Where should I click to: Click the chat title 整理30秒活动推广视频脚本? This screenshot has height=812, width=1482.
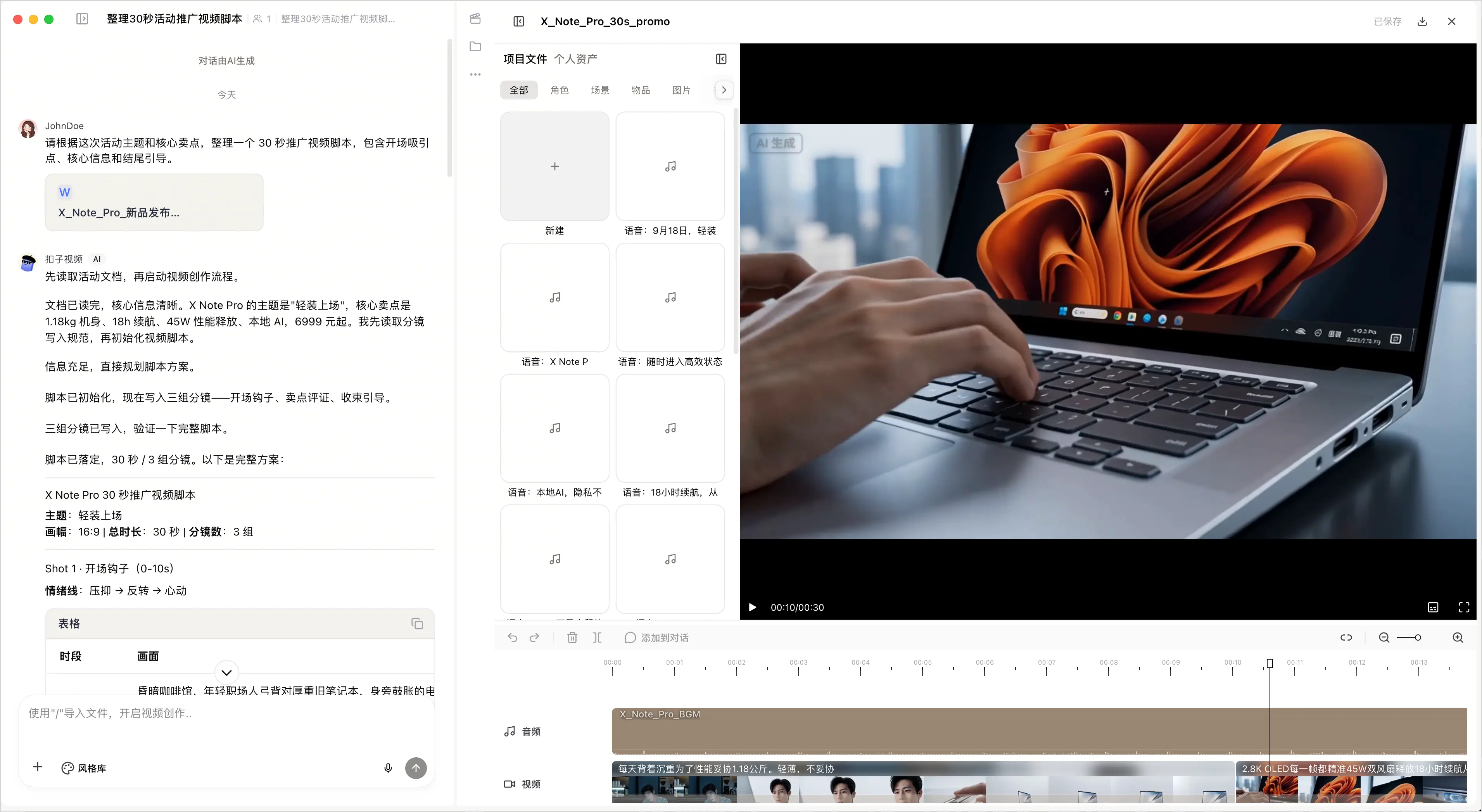174,19
